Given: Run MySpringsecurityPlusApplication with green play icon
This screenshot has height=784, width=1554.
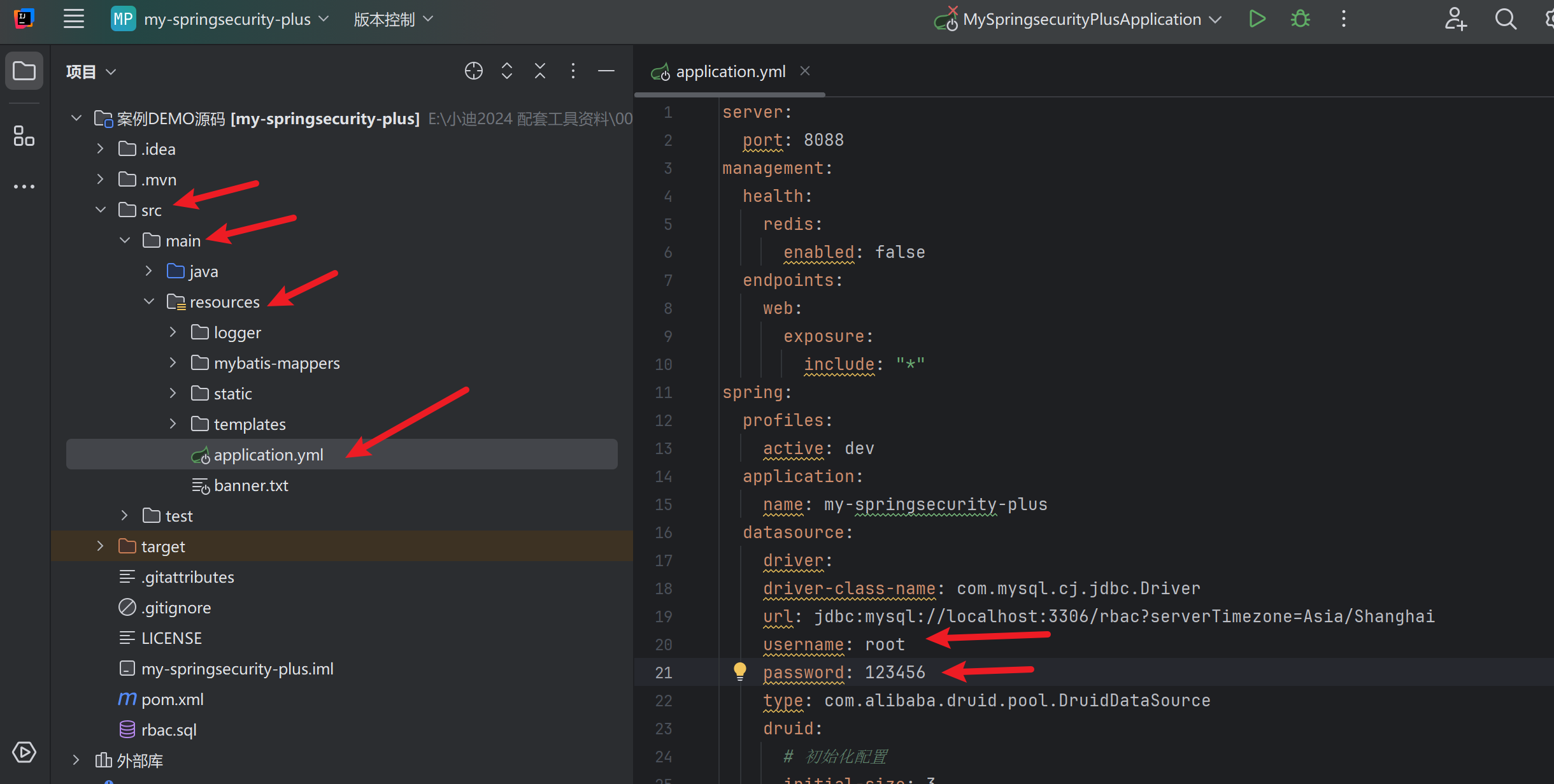Looking at the screenshot, I should point(1257,19).
